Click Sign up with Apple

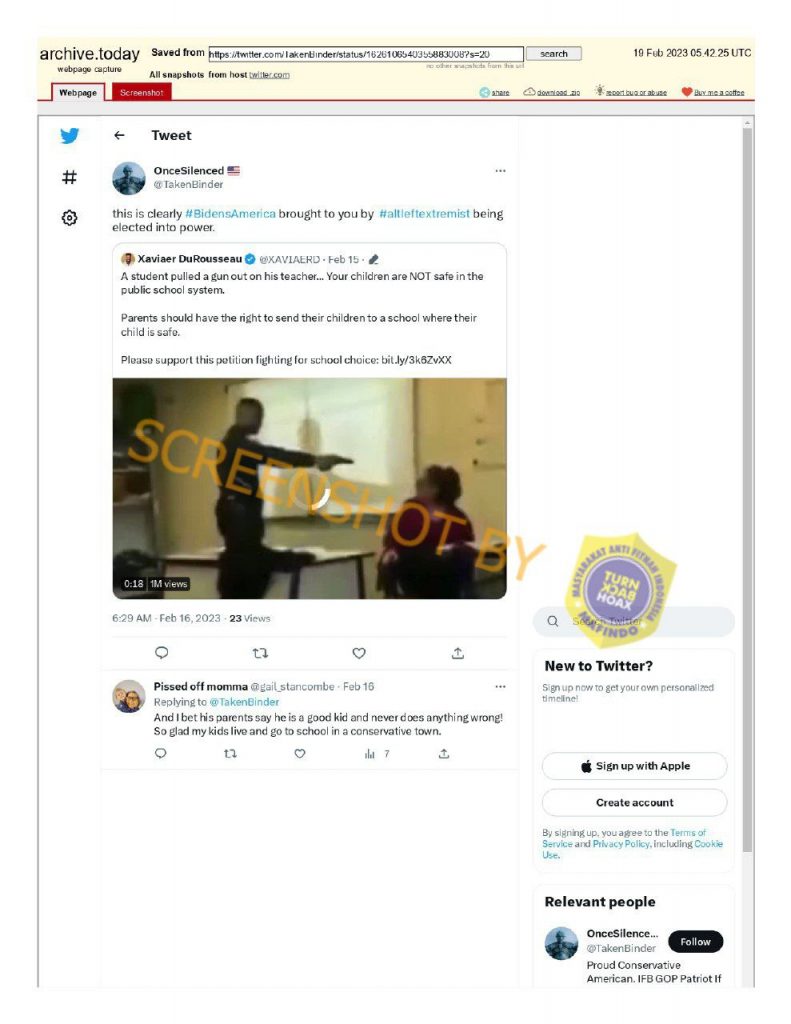(634, 766)
